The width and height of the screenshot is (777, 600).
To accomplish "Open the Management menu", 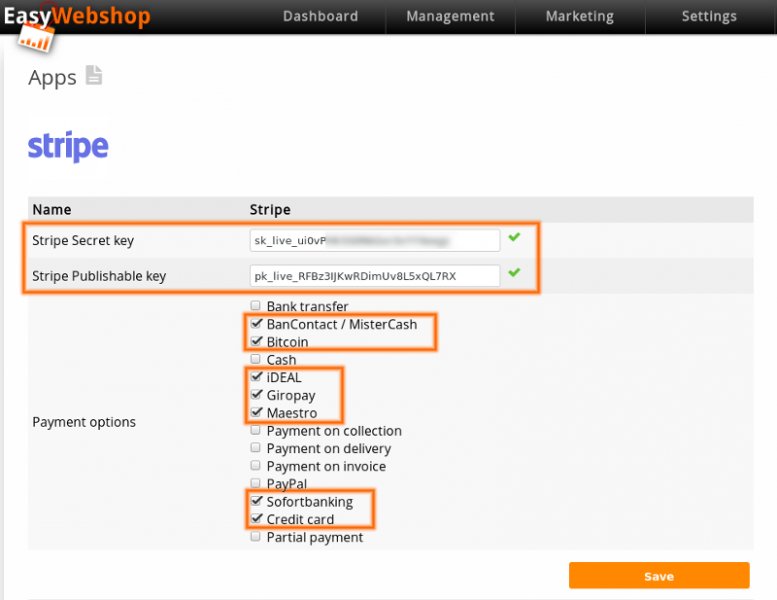I will coord(450,16).
